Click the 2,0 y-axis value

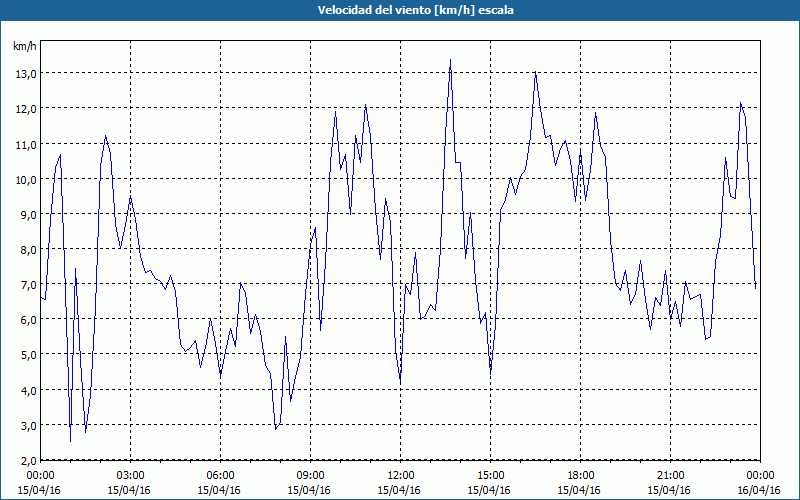29,461
